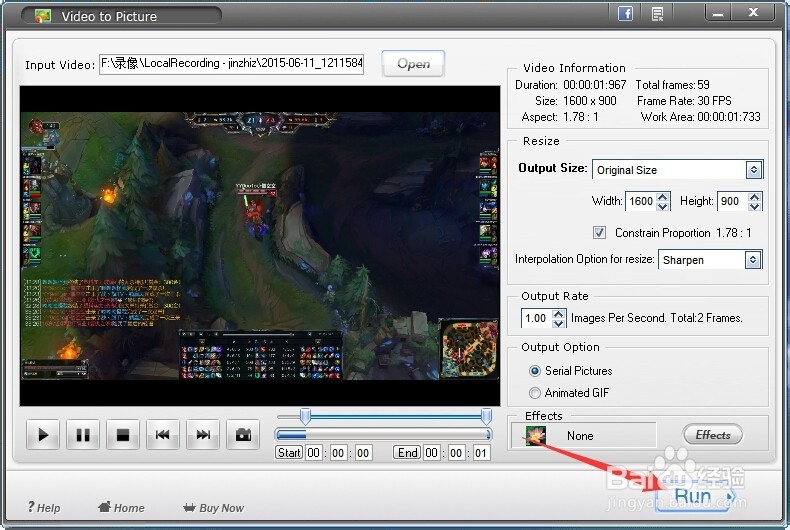This screenshot has width=790, height=530.
Task: Decrease Height with down arrow
Action: 754,206
